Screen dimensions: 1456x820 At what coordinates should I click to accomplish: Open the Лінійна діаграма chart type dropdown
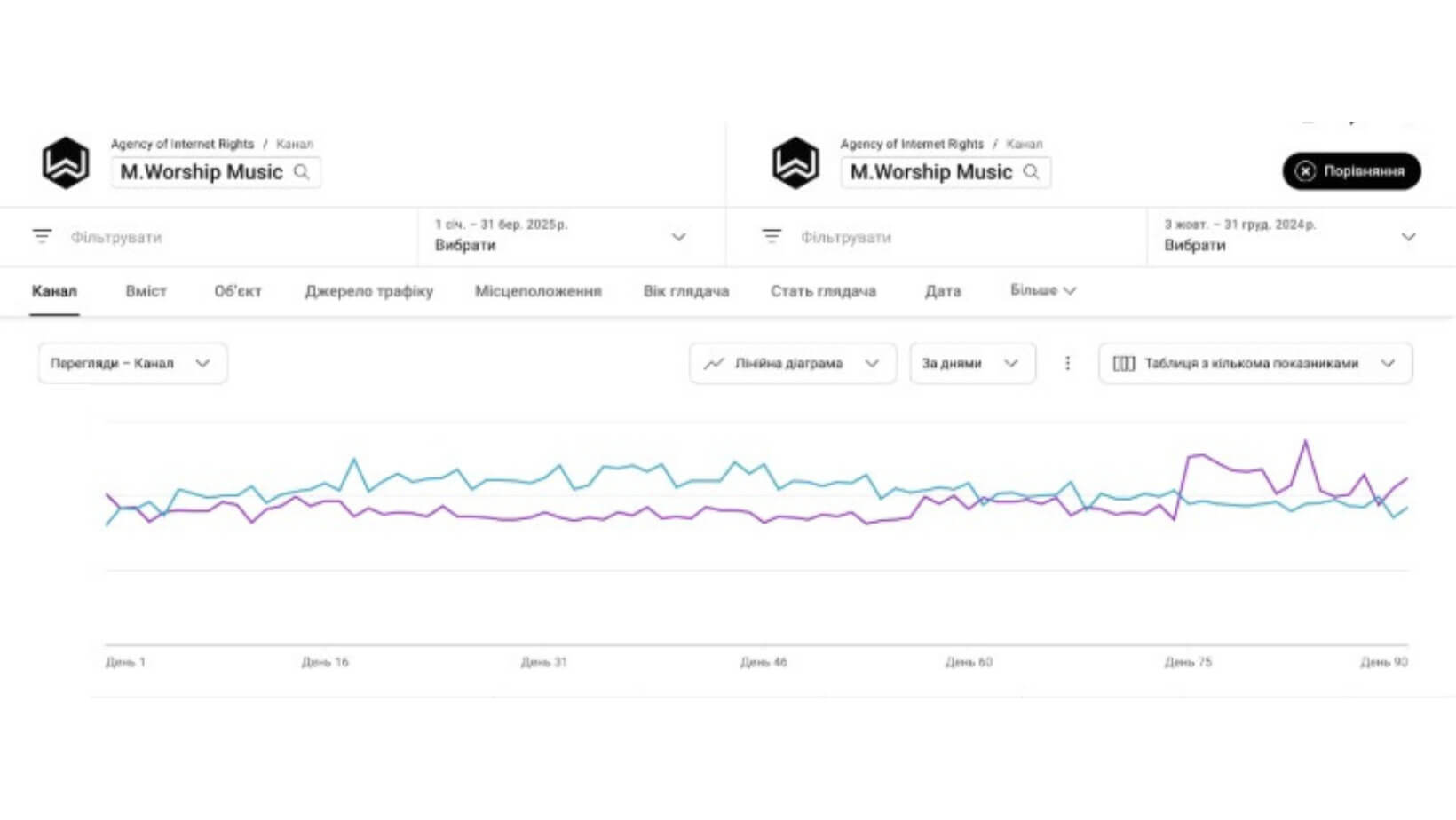click(792, 363)
